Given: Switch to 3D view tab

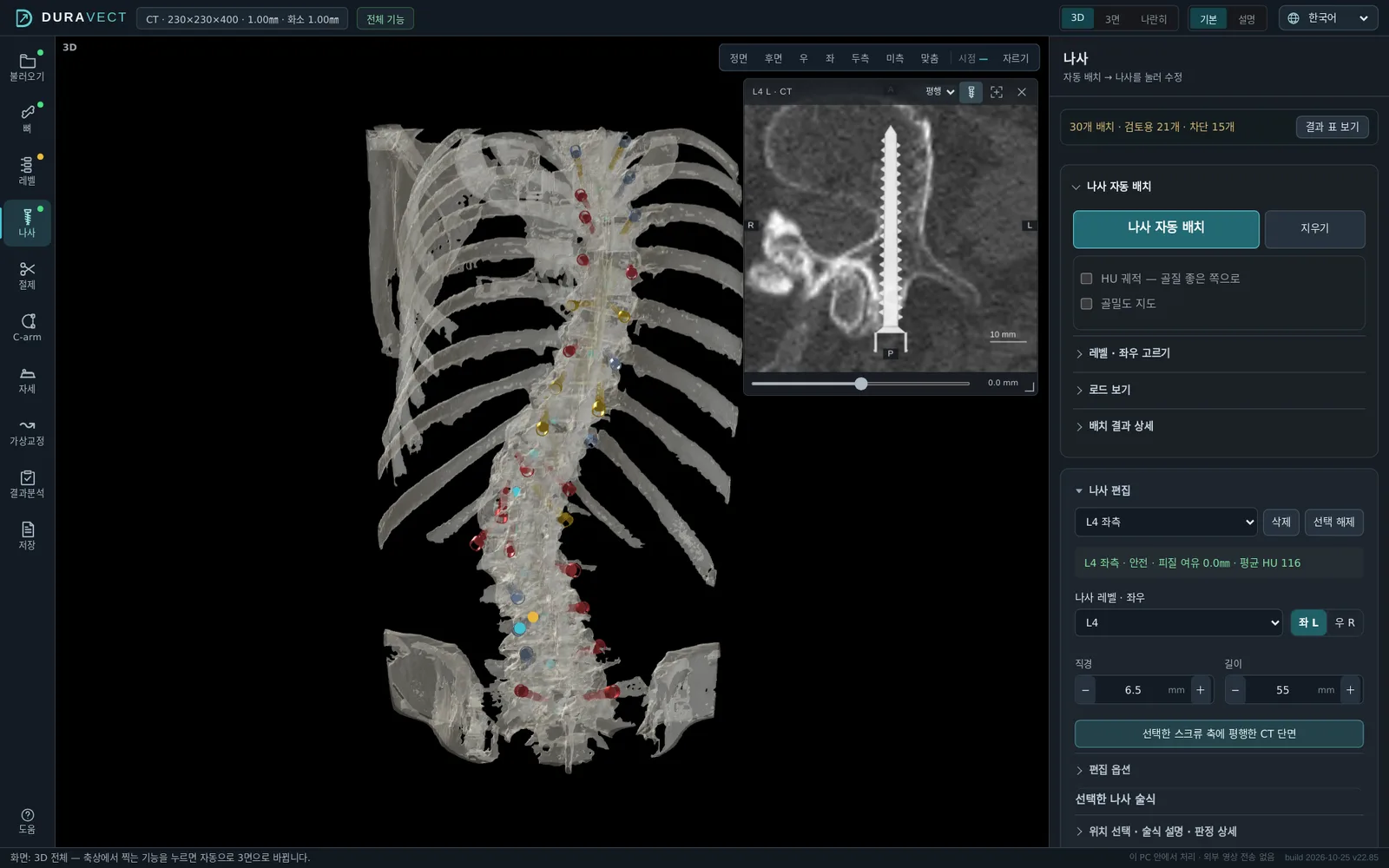Looking at the screenshot, I should pyautogui.click(x=1077, y=18).
